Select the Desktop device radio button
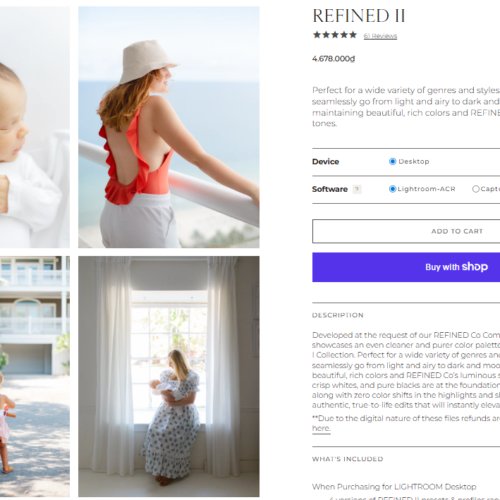 [x=392, y=162]
